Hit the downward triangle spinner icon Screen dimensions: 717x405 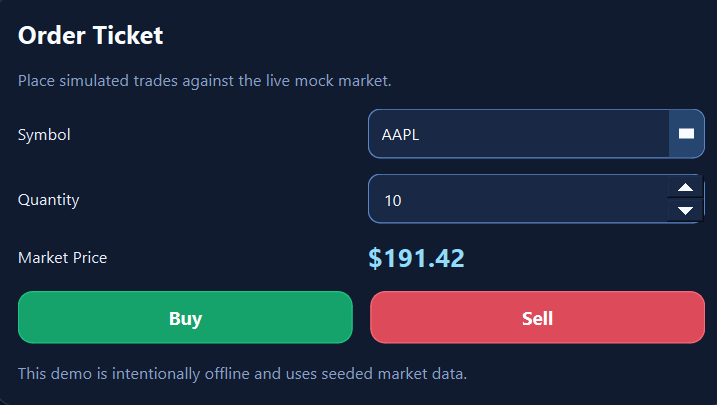pyautogui.click(x=685, y=211)
